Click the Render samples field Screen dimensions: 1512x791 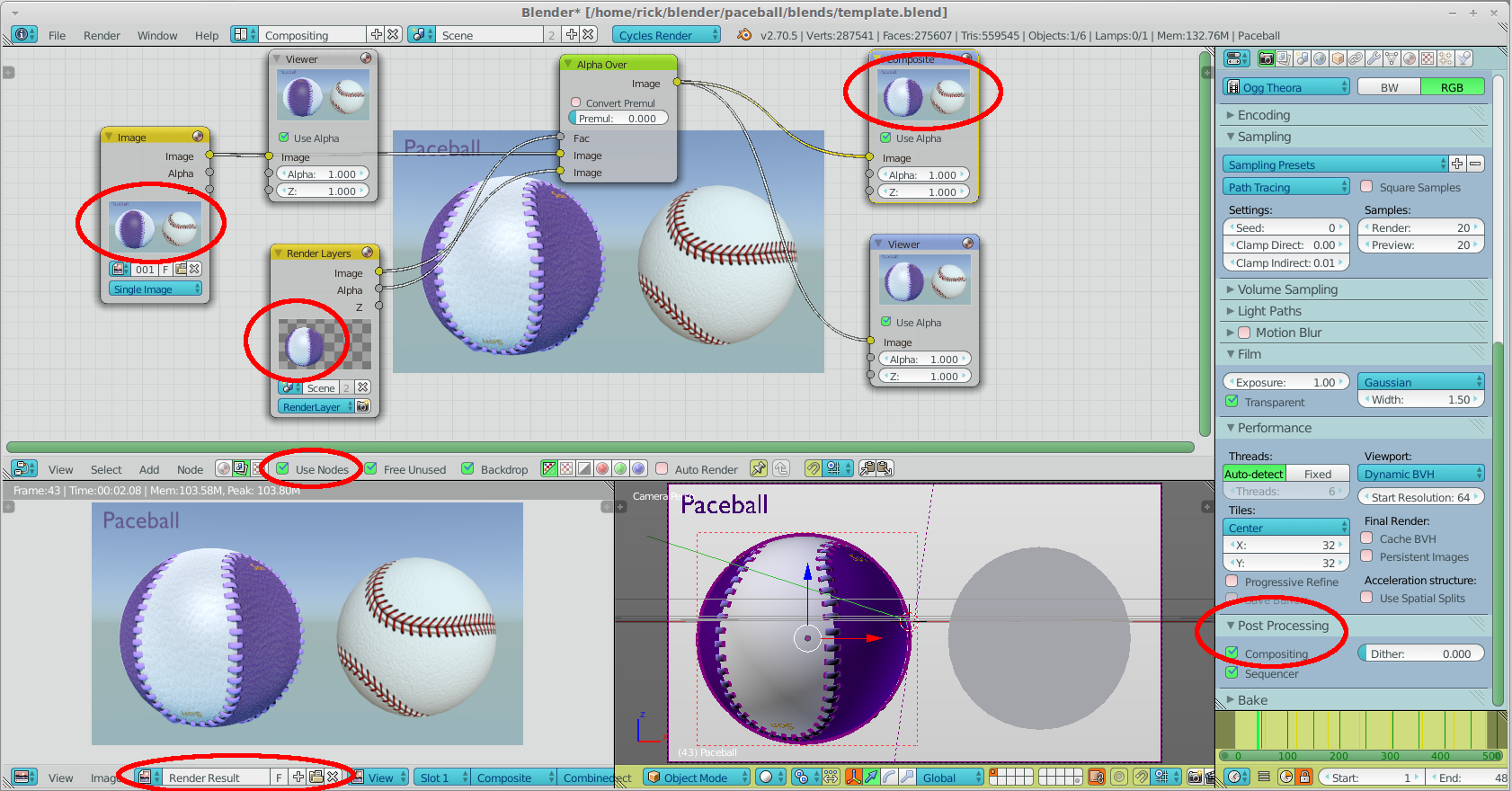click(1420, 227)
